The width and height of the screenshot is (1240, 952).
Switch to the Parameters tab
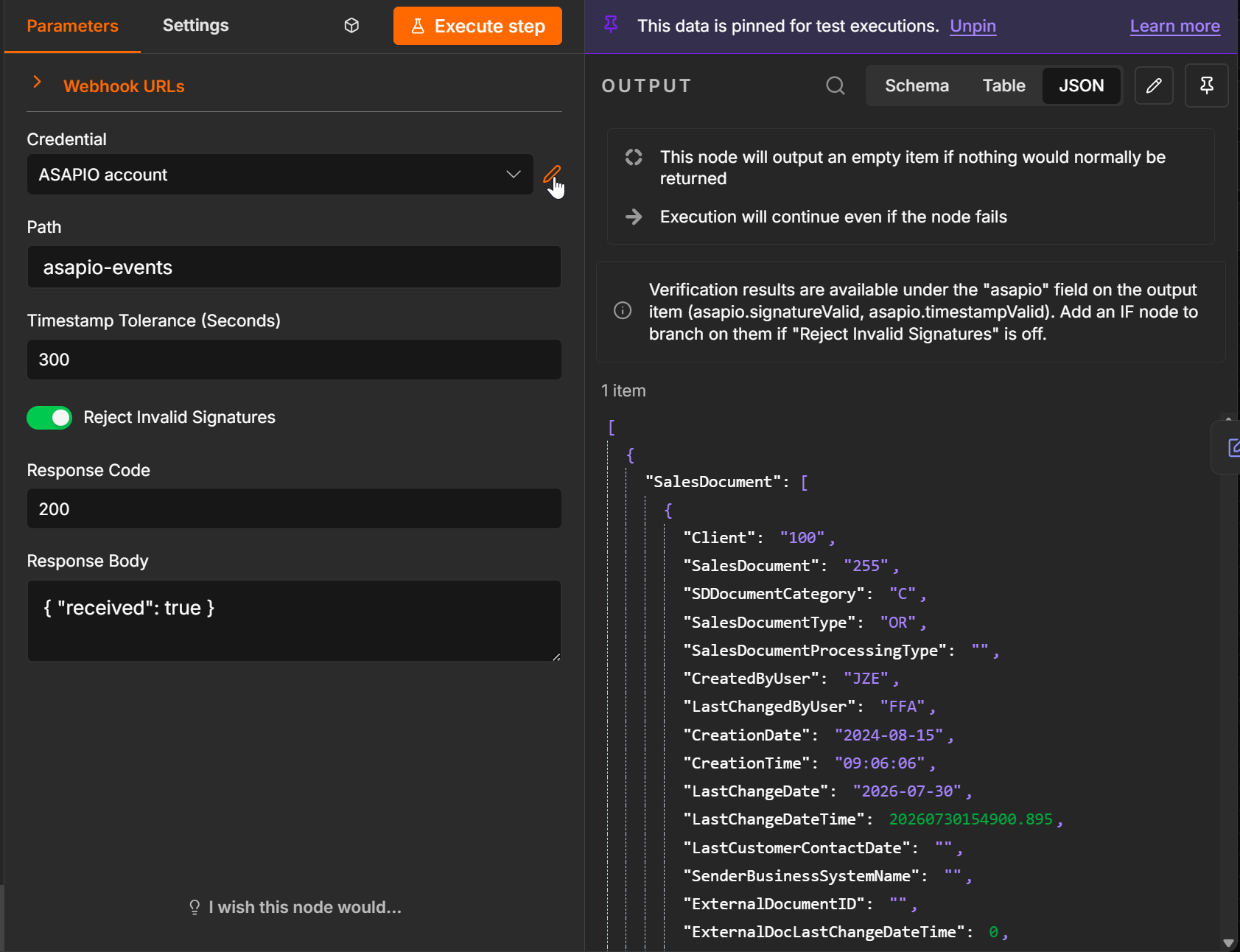pyautogui.click(x=72, y=26)
